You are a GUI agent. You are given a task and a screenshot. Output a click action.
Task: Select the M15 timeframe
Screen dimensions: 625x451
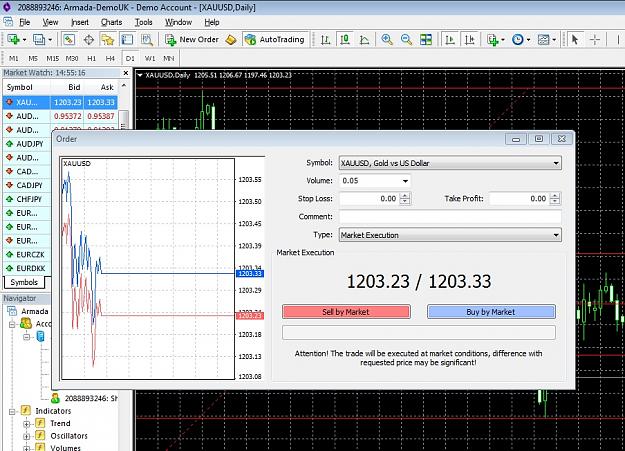[53, 58]
